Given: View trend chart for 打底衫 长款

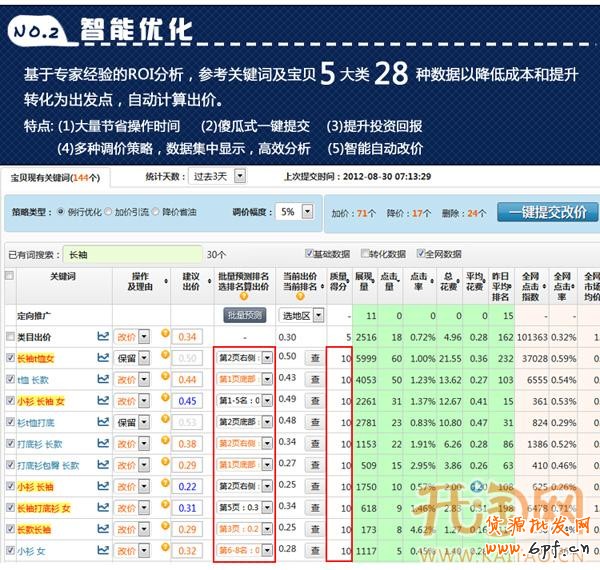Looking at the screenshot, I should point(102,444).
